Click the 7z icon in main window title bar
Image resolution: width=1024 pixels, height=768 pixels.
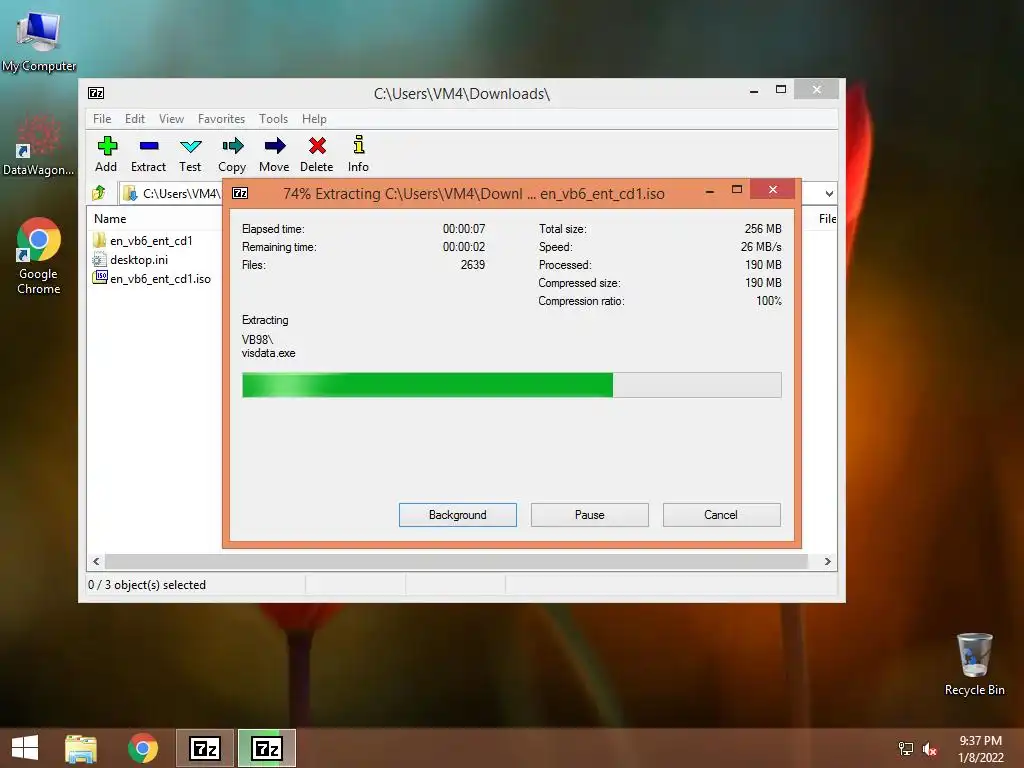tap(96, 93)
